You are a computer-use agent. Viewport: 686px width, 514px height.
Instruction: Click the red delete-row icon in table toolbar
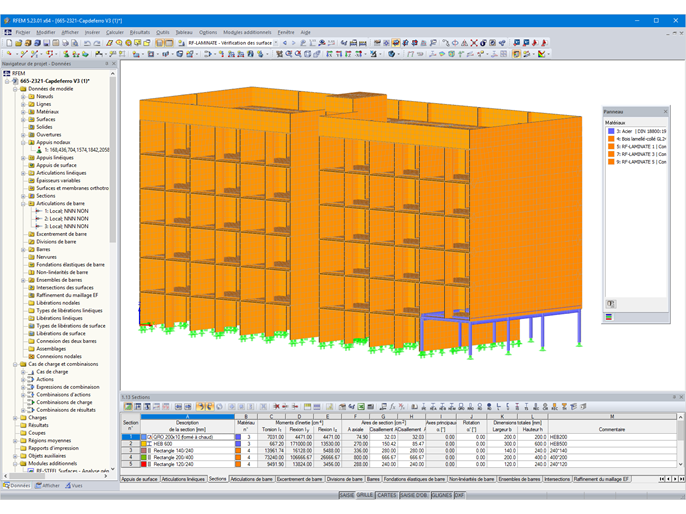tap(276, 407)
